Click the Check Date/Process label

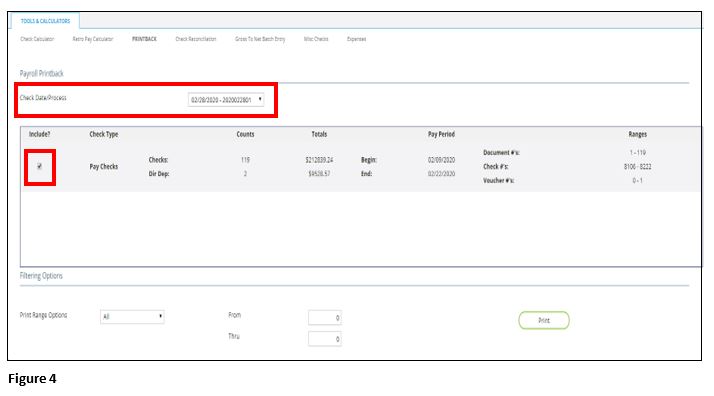click(x=43, y=98)
